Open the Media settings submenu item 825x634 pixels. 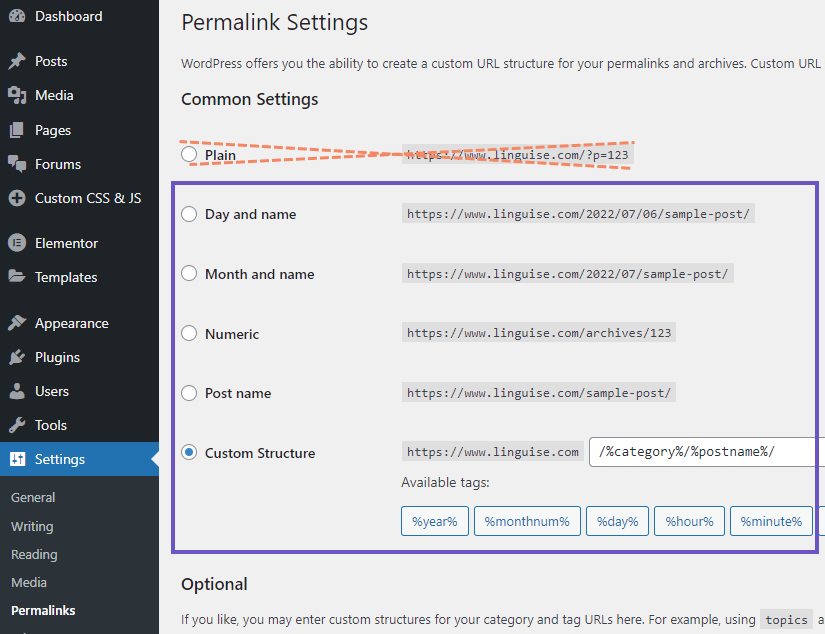(x=29, y=582)
